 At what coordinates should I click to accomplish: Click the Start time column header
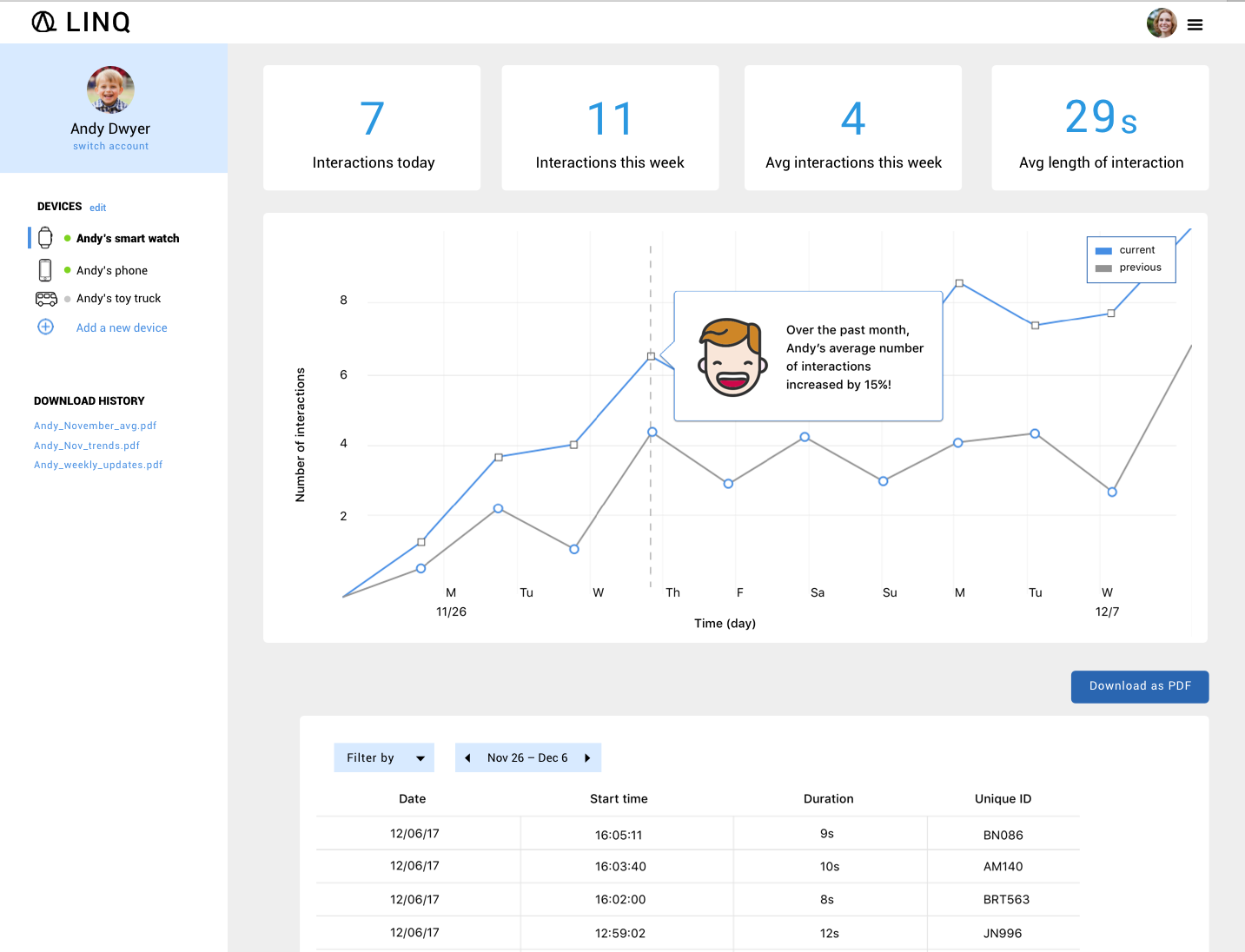pyautogui.click(x=619, y=799)
